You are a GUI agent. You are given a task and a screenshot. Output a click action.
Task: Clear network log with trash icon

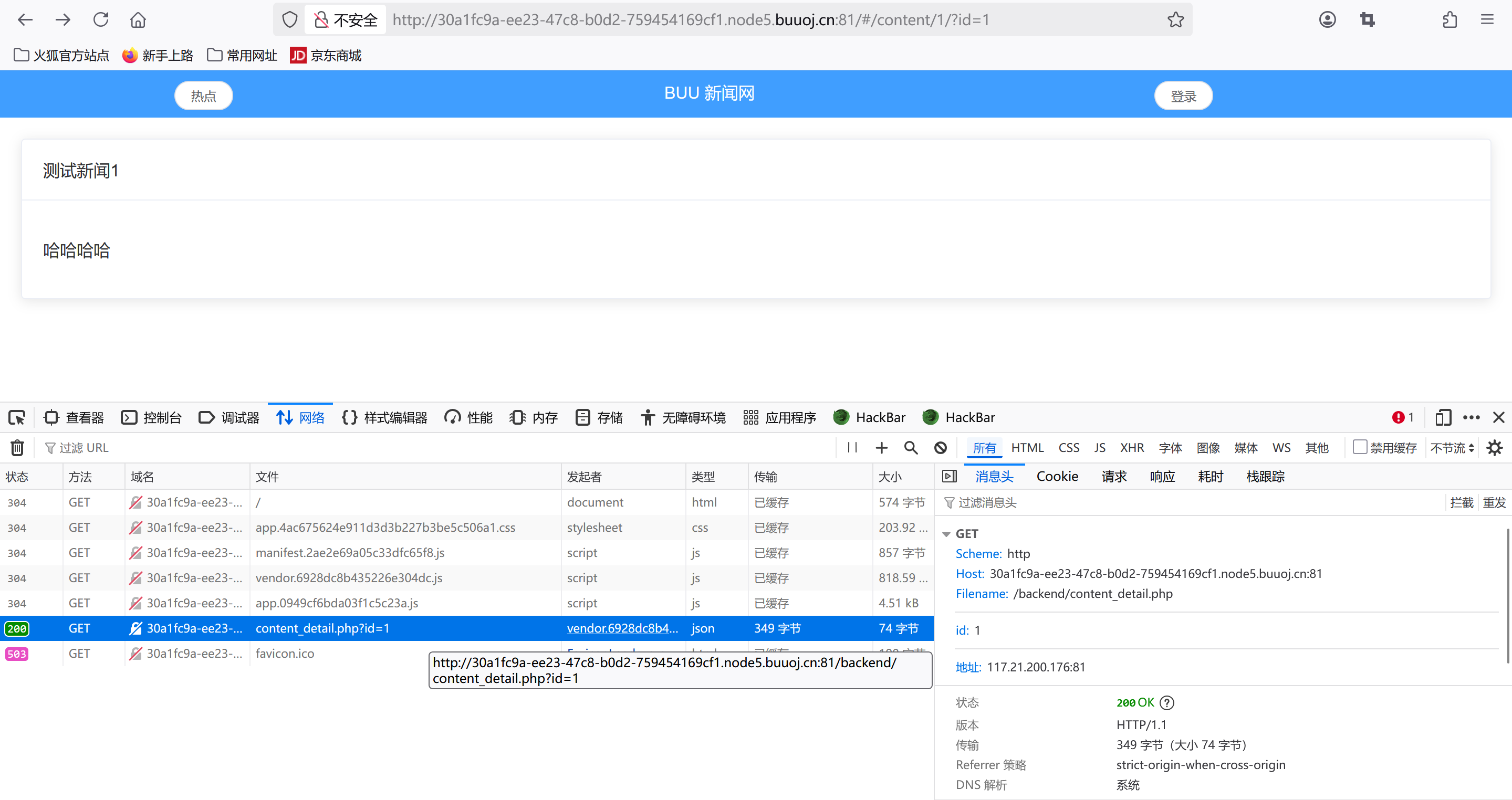coord(17,448)
